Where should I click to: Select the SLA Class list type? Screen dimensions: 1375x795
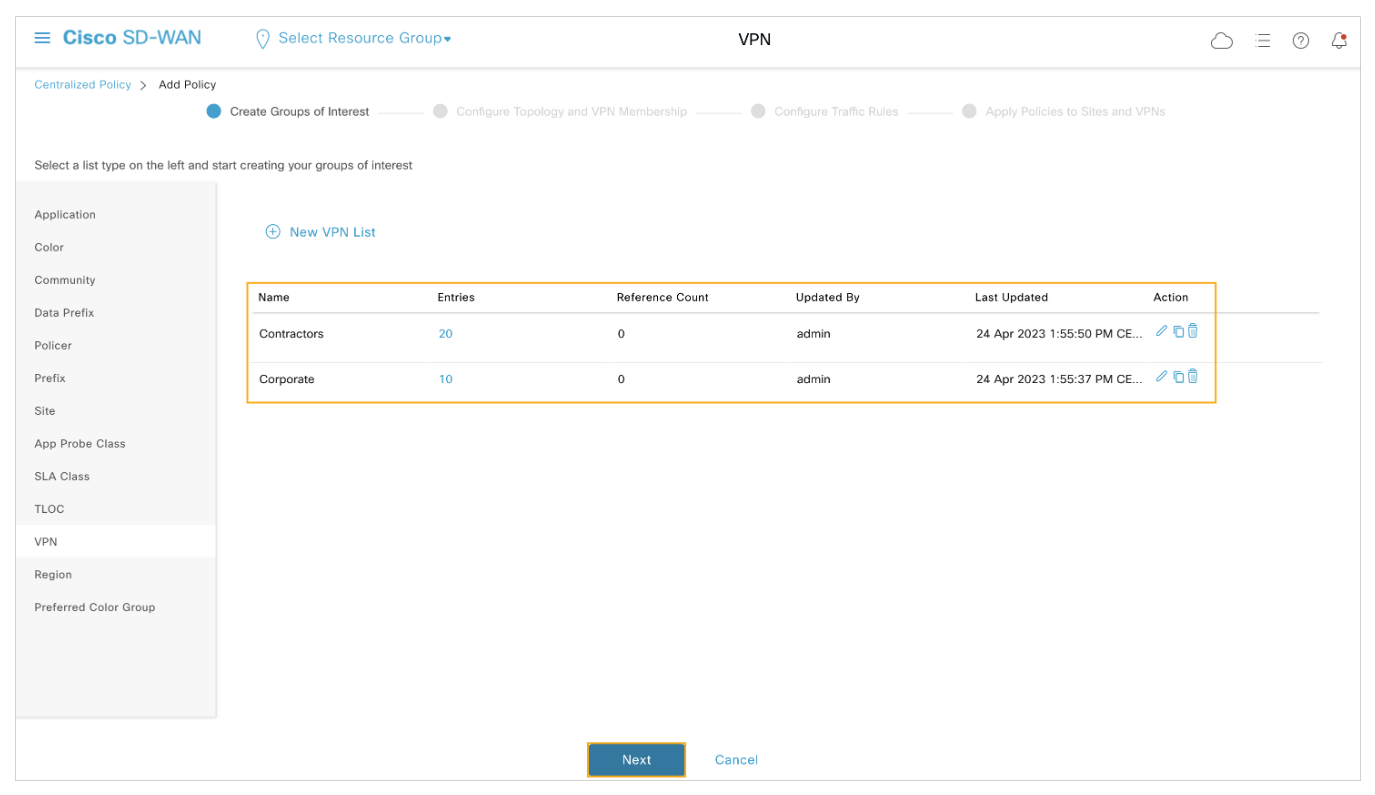[62, 476]
